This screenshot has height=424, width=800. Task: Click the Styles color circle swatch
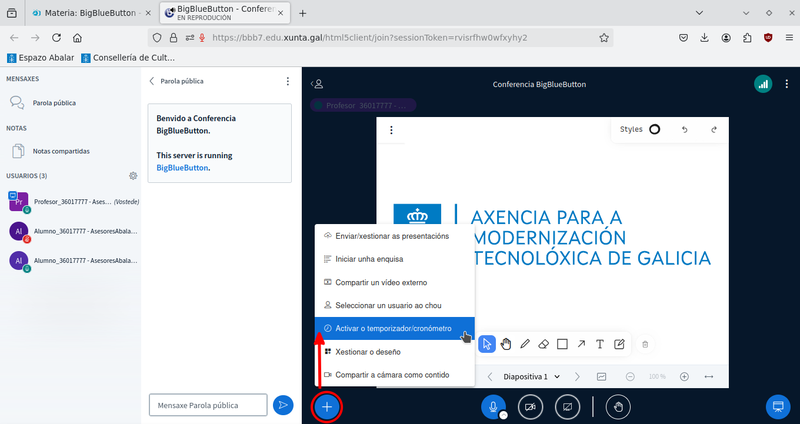point(655,129)
